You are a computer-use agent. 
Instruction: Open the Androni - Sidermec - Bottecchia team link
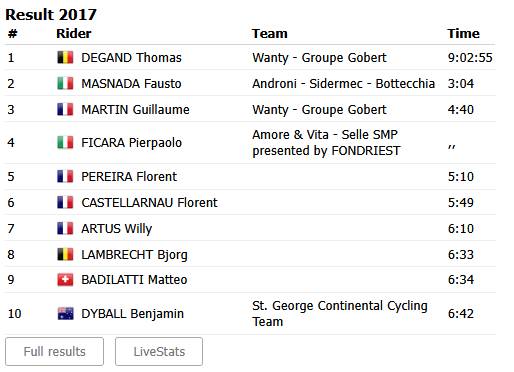coord(343,84)
